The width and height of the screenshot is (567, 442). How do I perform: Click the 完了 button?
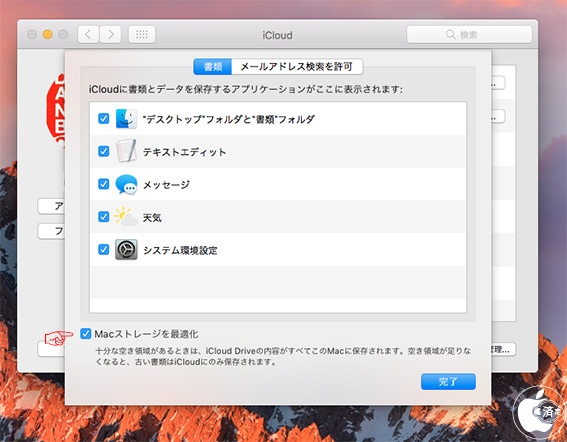tap(448, 382)
